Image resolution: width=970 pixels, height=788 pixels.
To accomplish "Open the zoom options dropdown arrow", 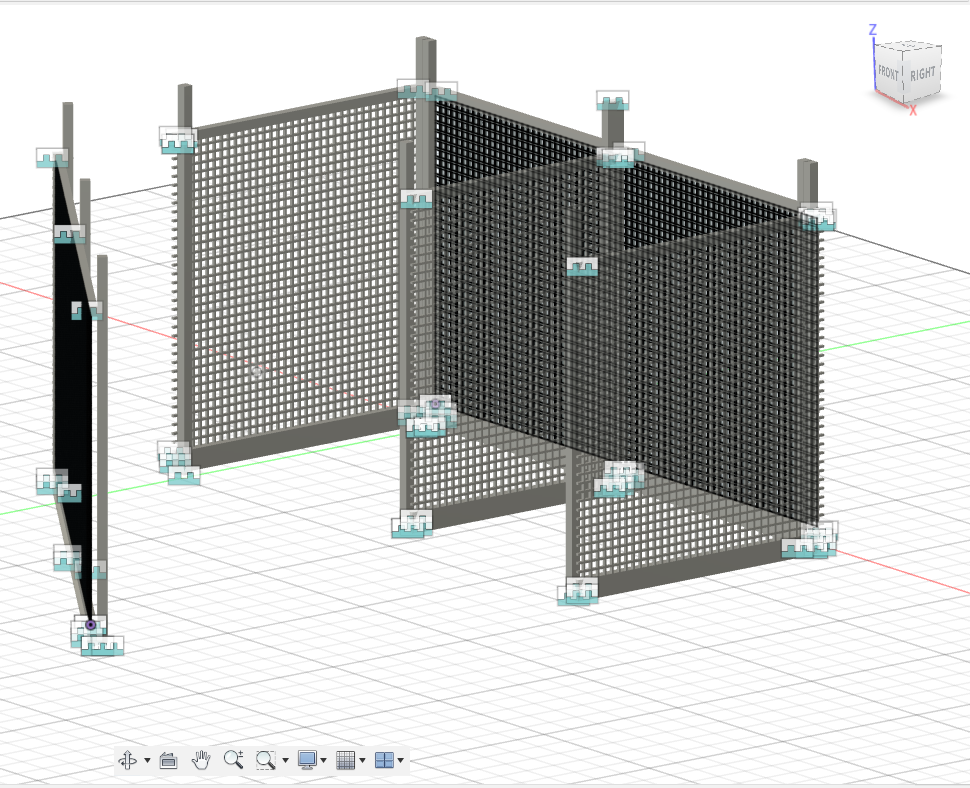I will pos(285,760).
